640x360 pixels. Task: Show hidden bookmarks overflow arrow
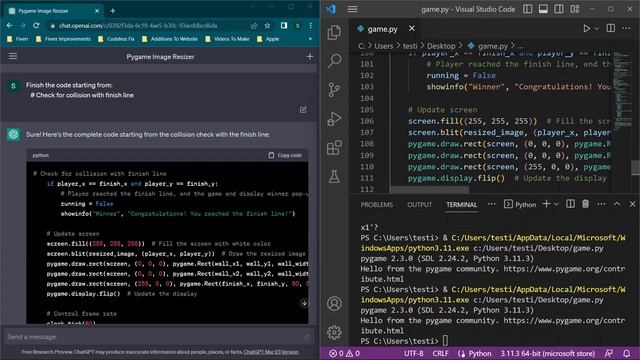(x=310, y=39)
